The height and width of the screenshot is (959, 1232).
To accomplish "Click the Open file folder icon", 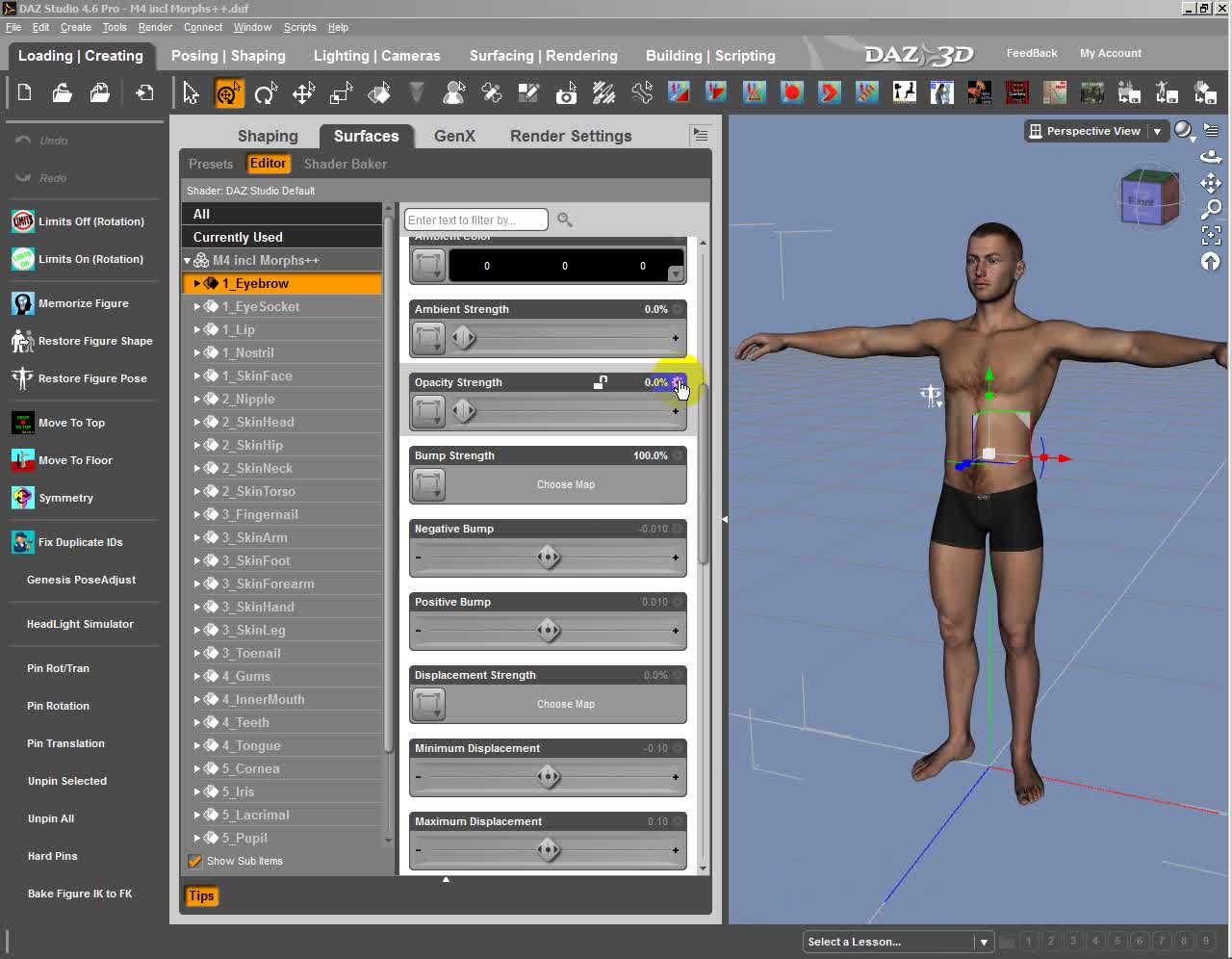I will (x=63, y=93).
